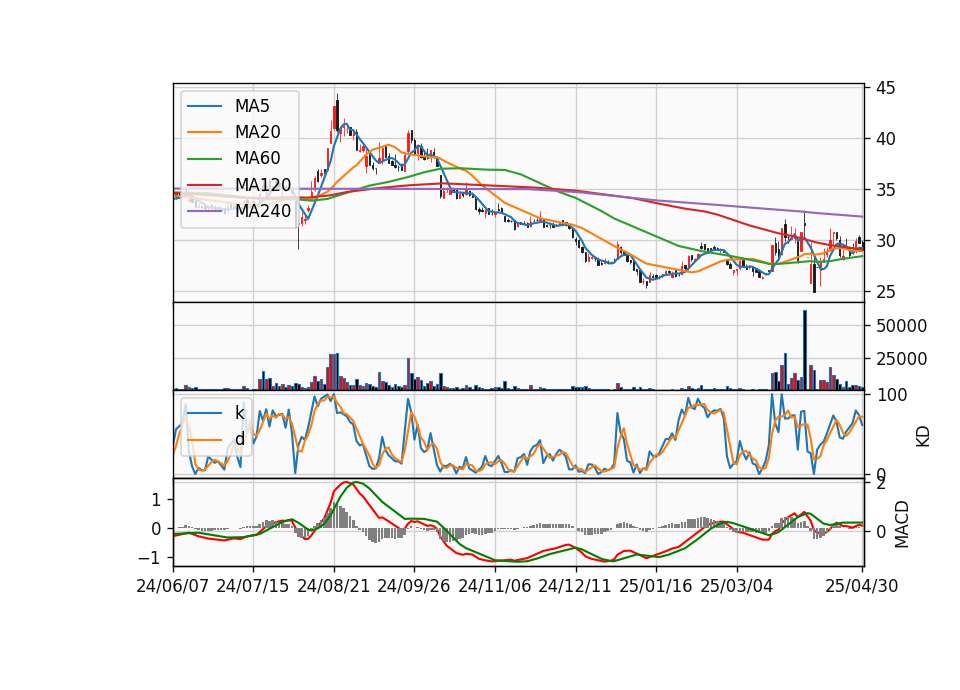
Task: Click the MA60 legend label
Action: tap(257, 158)
